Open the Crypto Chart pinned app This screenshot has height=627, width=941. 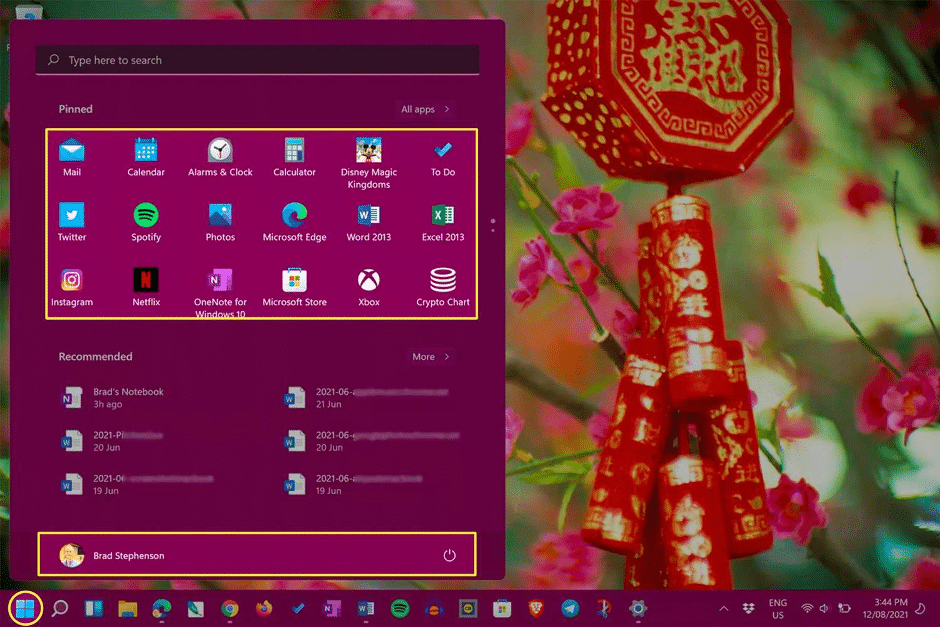pos(442,285)
